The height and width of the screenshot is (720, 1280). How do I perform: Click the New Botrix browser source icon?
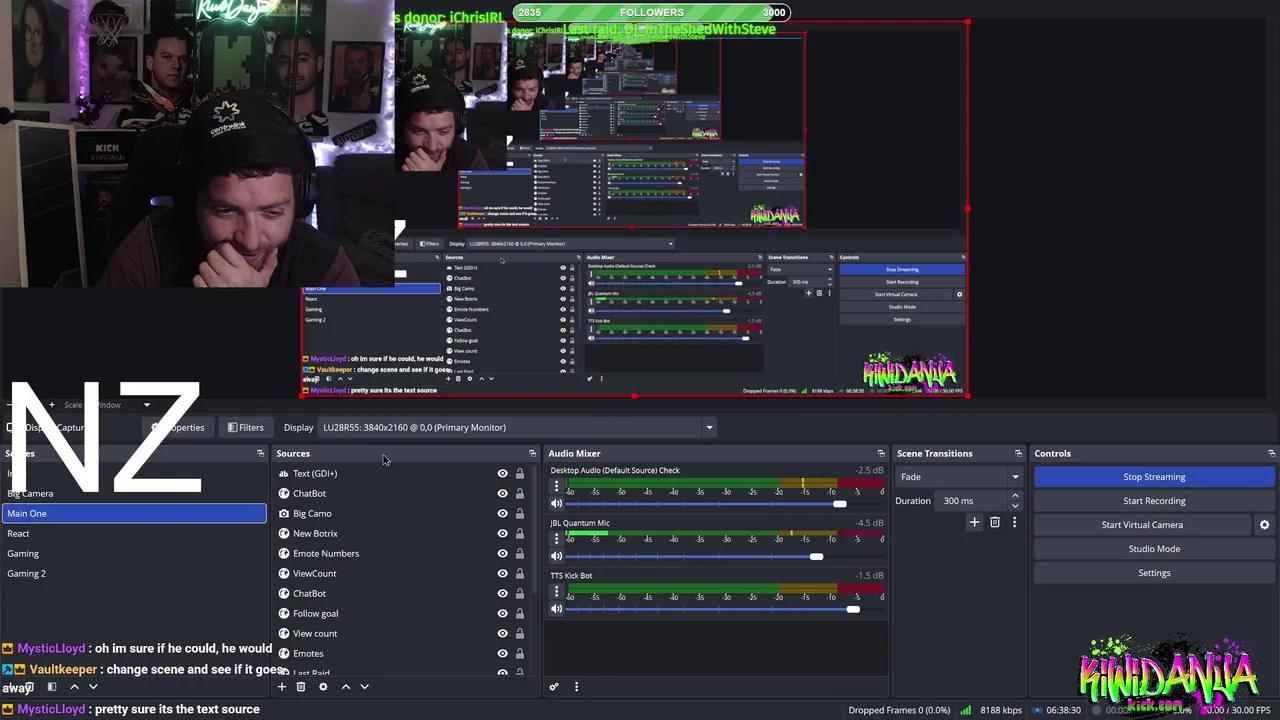284,534
